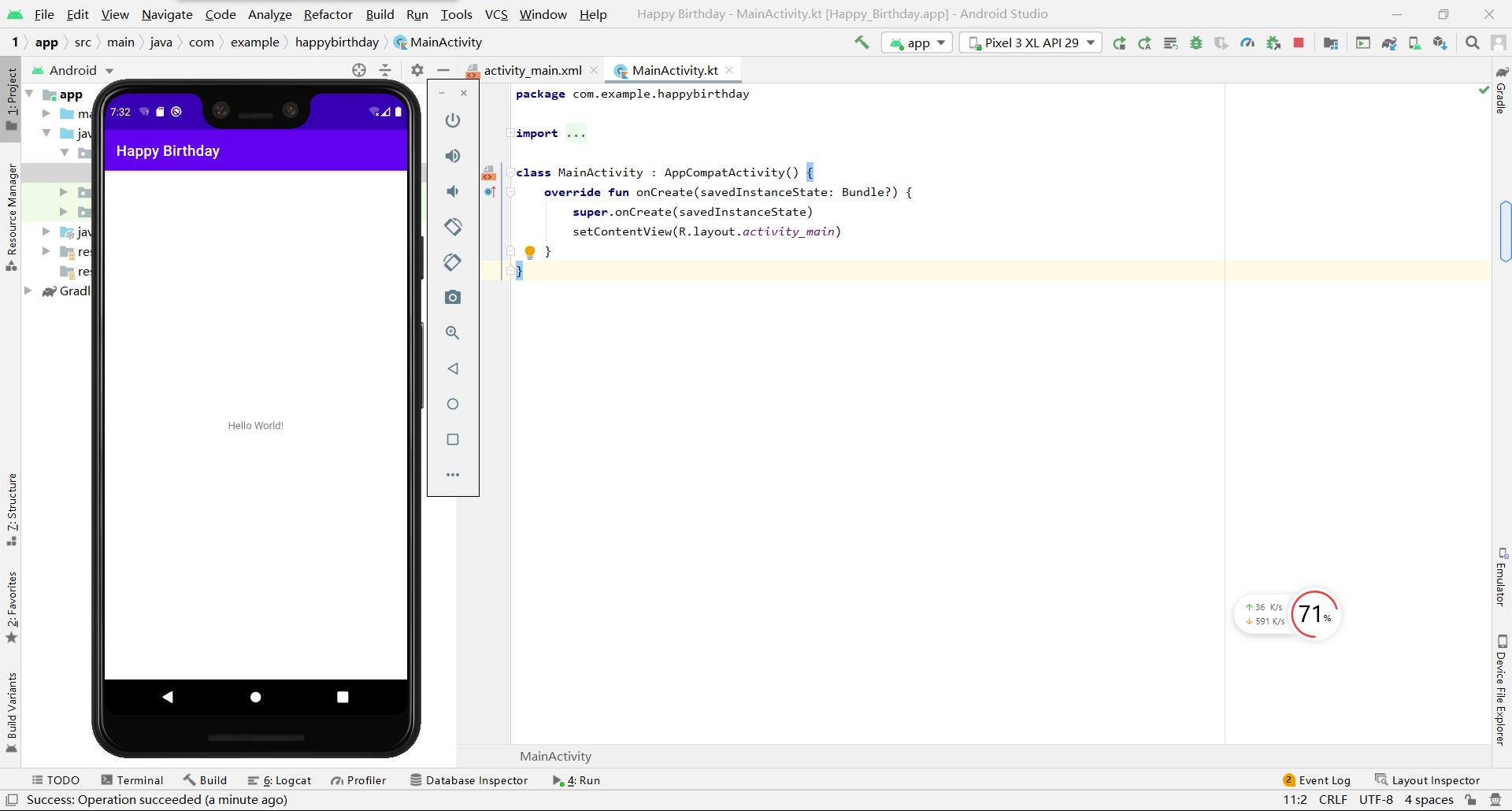Viewport: 1512px width, 811px height.
Task: Take emulator screenshot with camera icon
Action: (453, 298)
